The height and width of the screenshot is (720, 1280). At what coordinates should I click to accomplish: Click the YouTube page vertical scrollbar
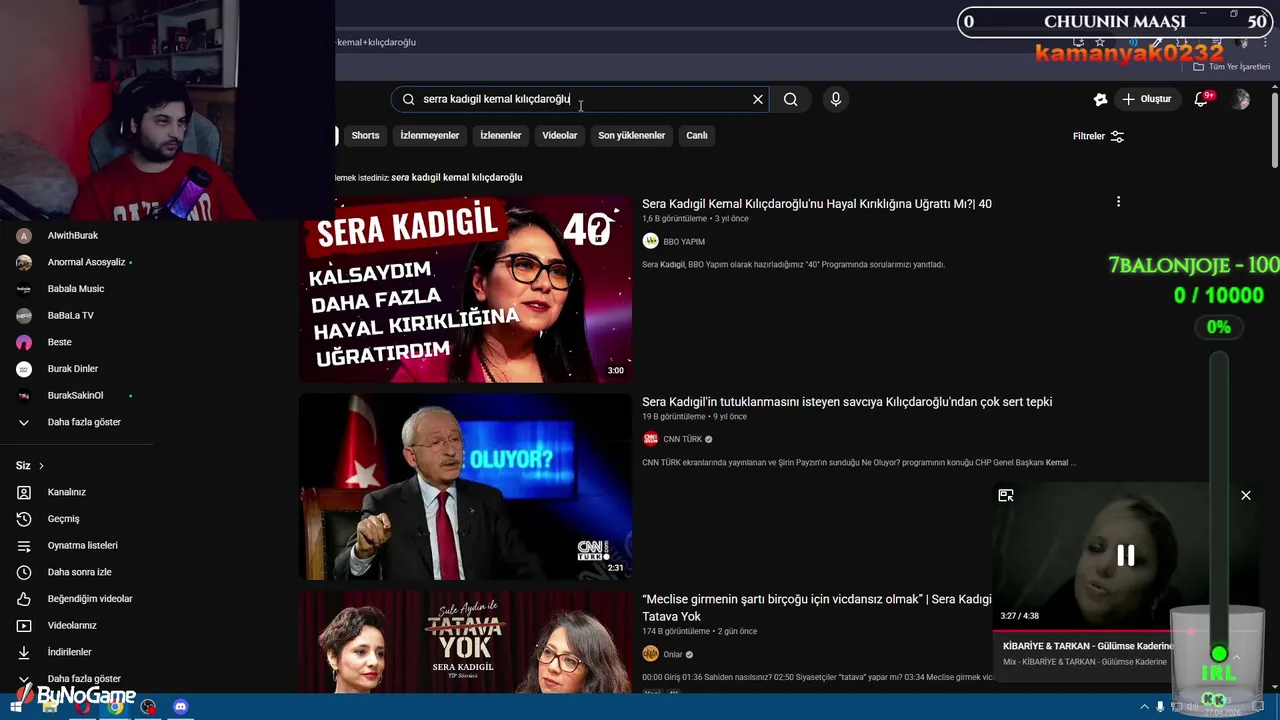[x=1274, y=130]
